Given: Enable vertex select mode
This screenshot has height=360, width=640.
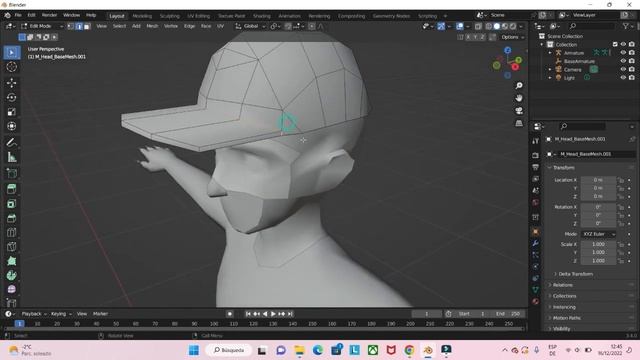Looking at the screenshot, I should (x=71, y=26).
